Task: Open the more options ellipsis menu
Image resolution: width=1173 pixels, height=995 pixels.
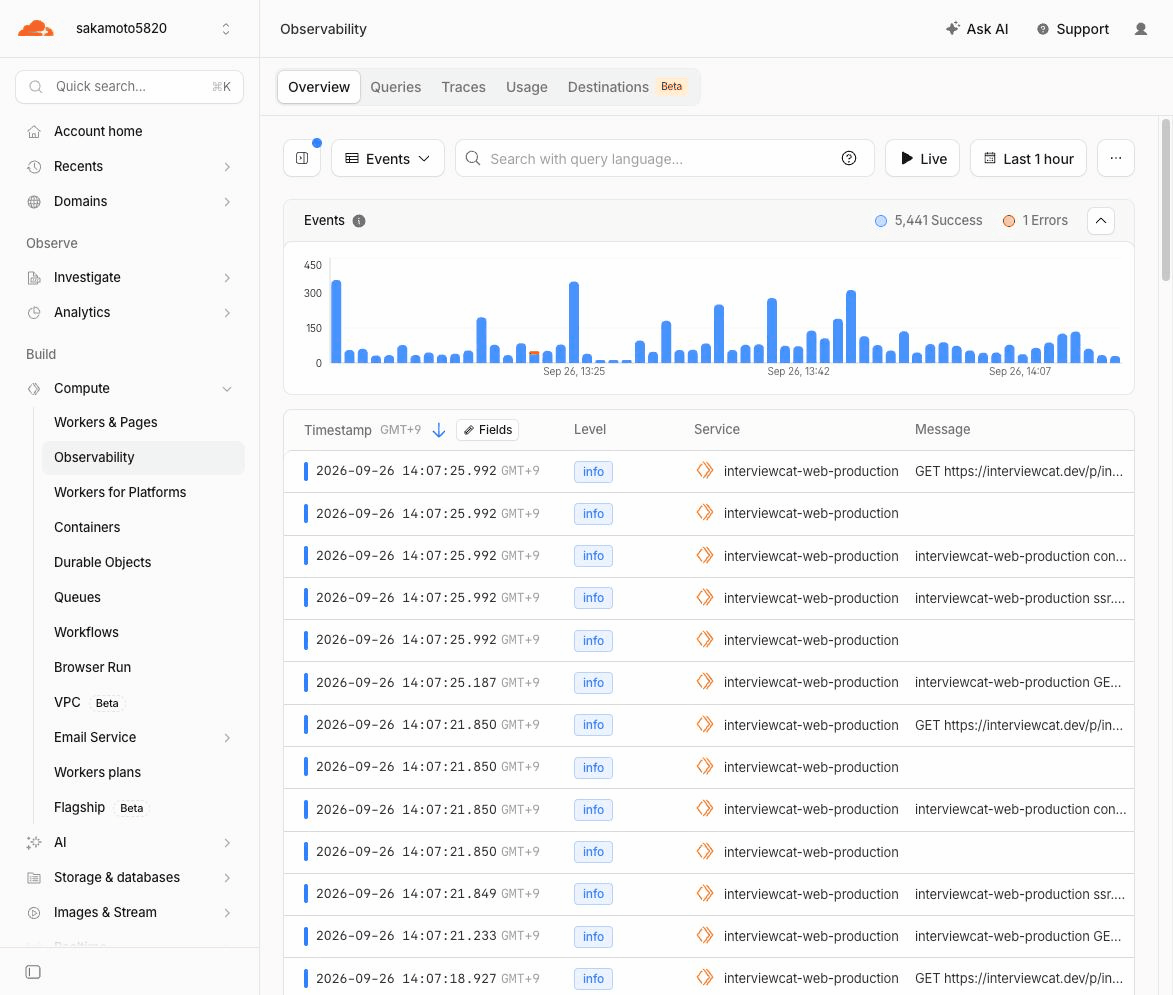Action: point(1115,159)
